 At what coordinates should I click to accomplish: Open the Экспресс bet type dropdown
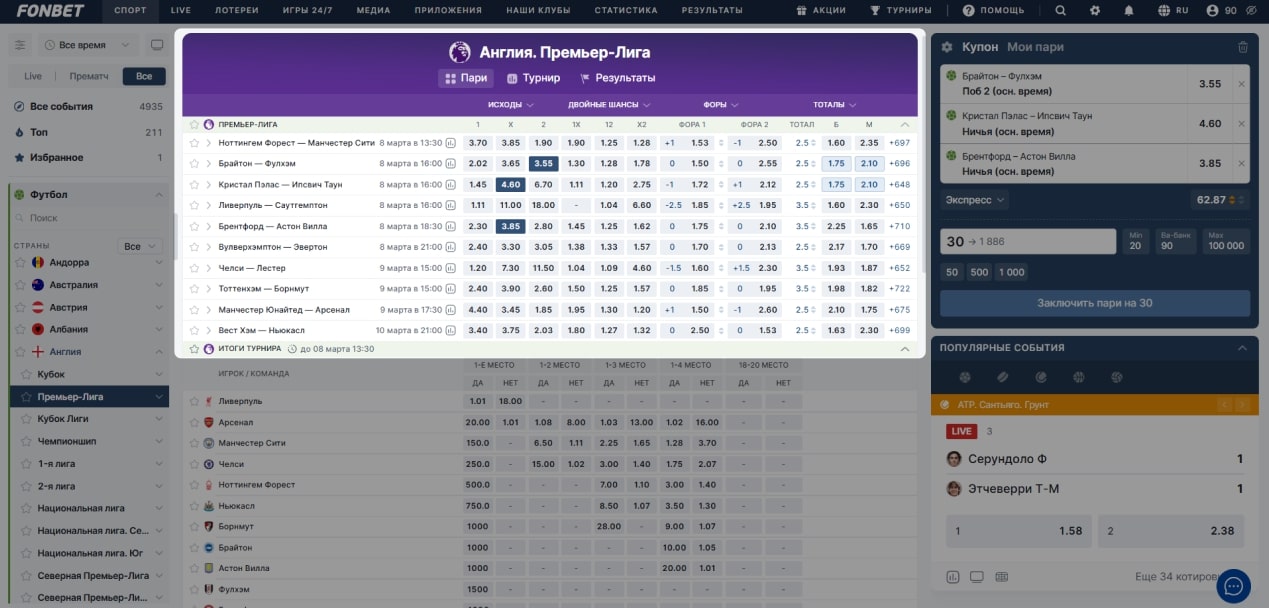[975, 200]
